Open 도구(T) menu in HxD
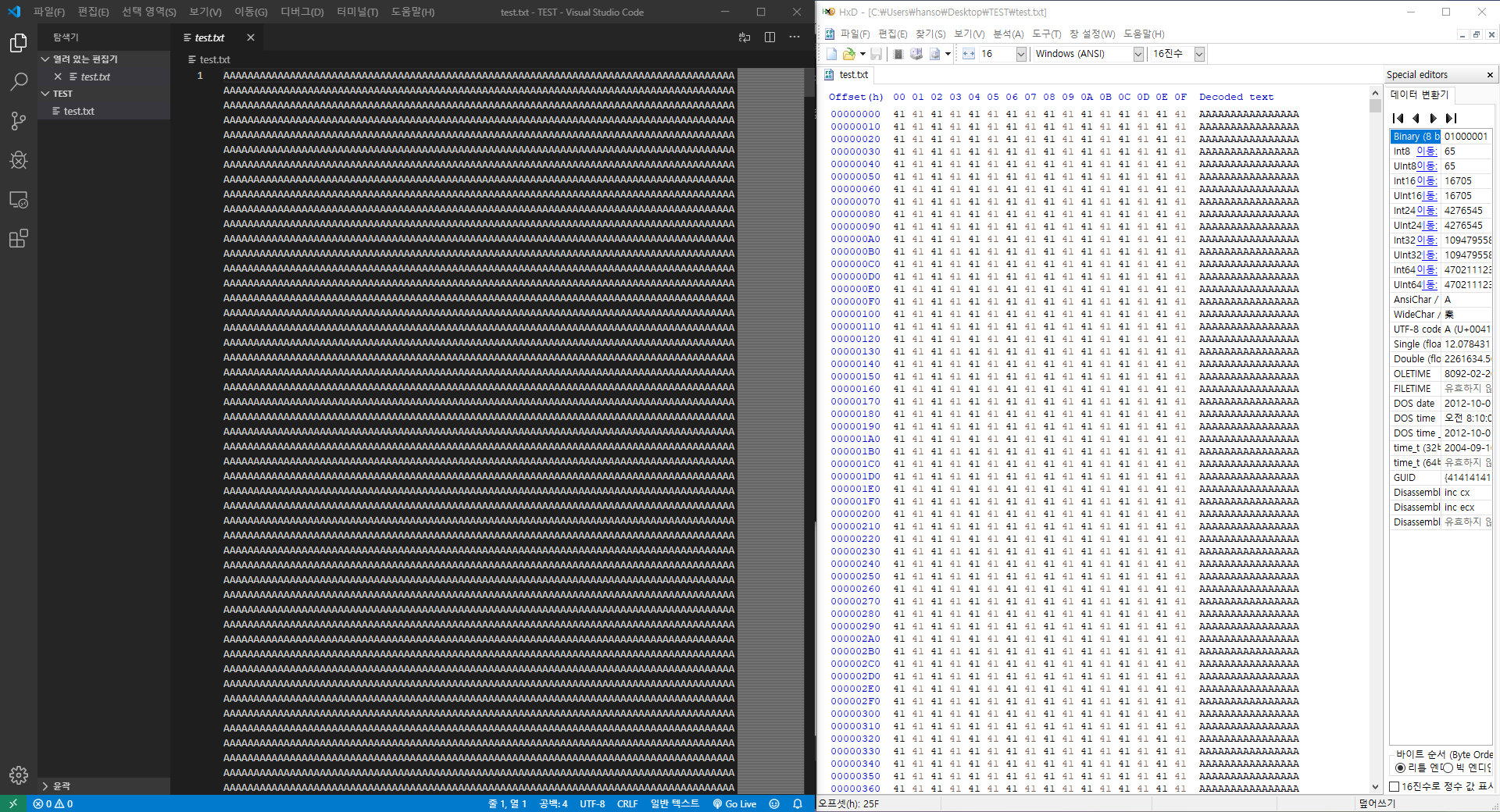The width and height of the screenshot is (1500, 812). coord(1047,34)
